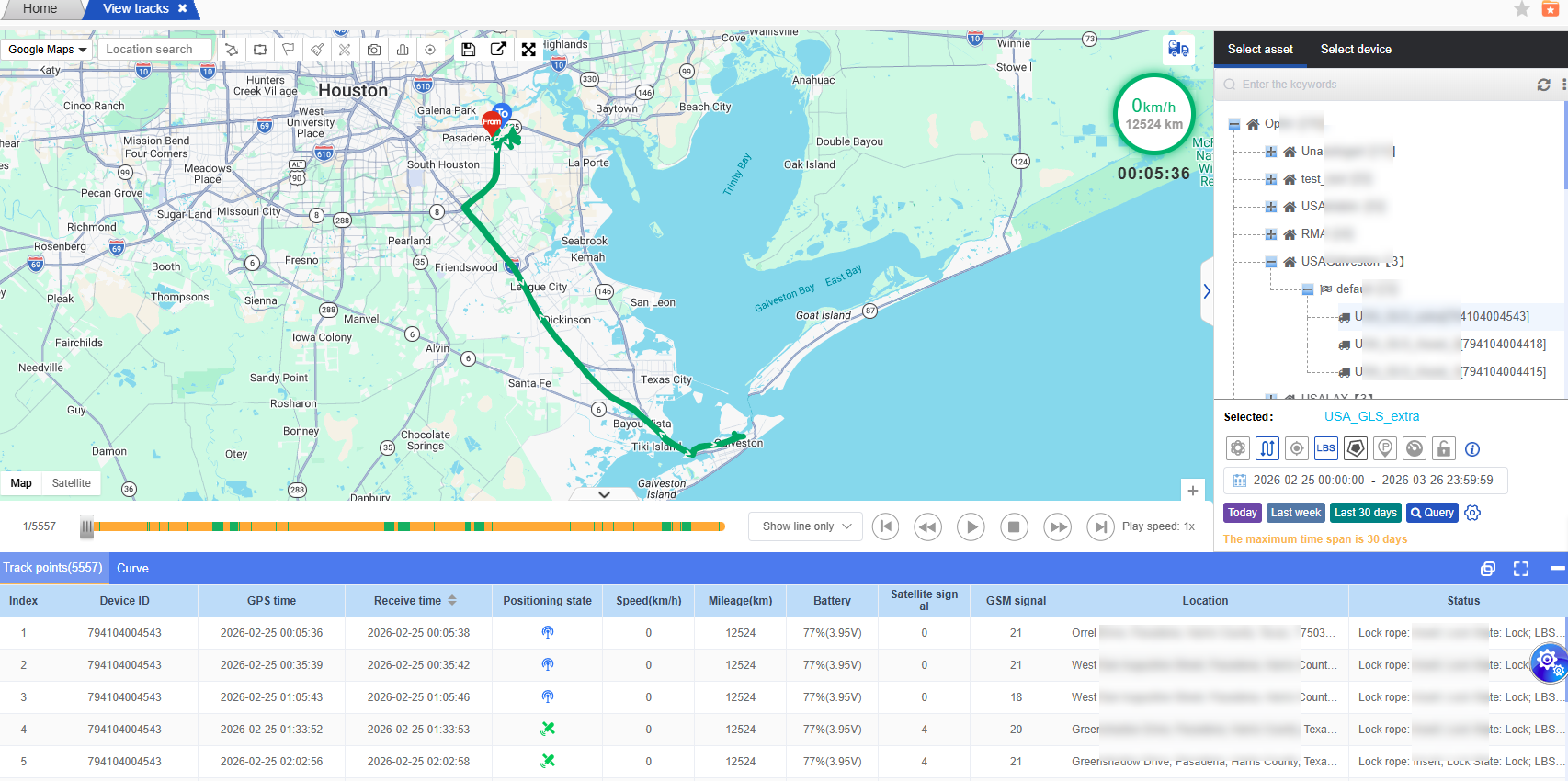Switch map to Satellite view

pos(71,483)
